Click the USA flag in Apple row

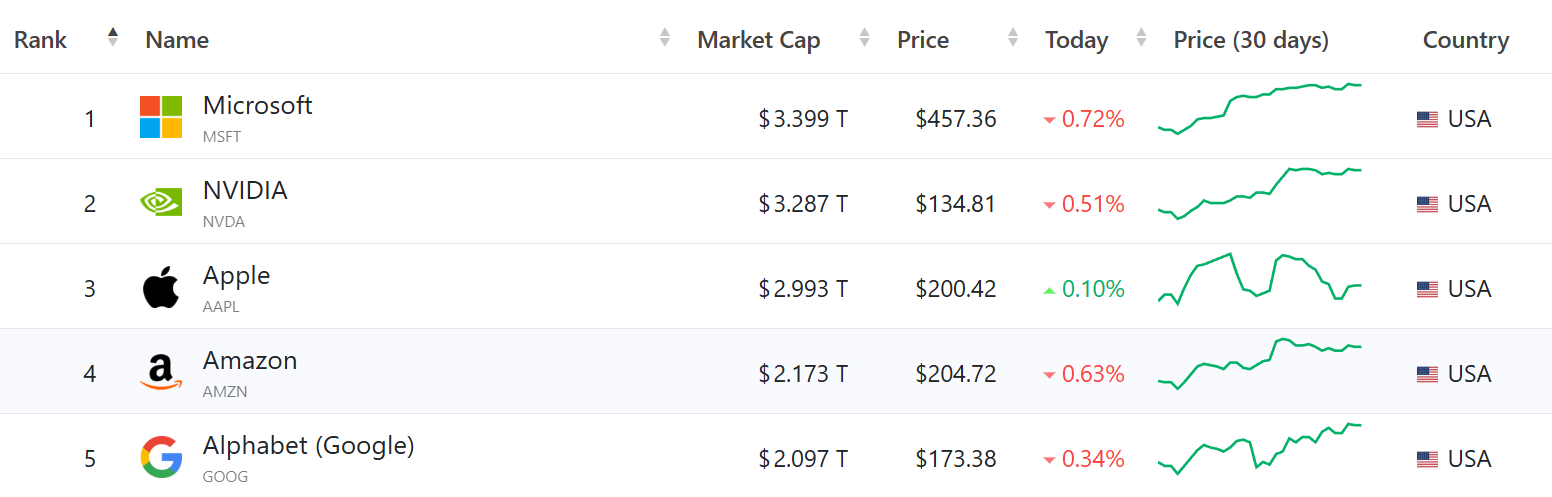1427,289
